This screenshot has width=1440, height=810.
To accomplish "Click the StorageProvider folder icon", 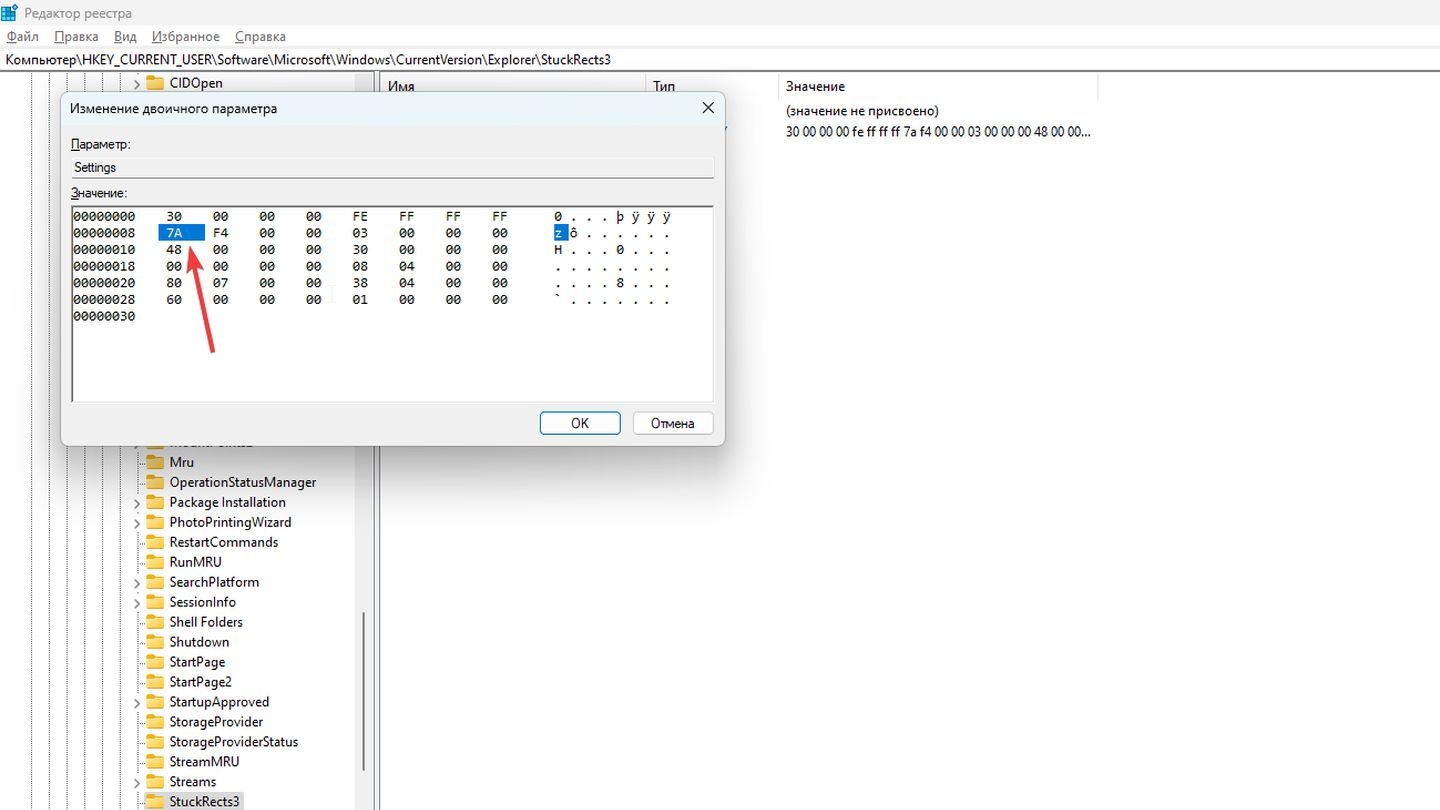I will coord(154,722).
